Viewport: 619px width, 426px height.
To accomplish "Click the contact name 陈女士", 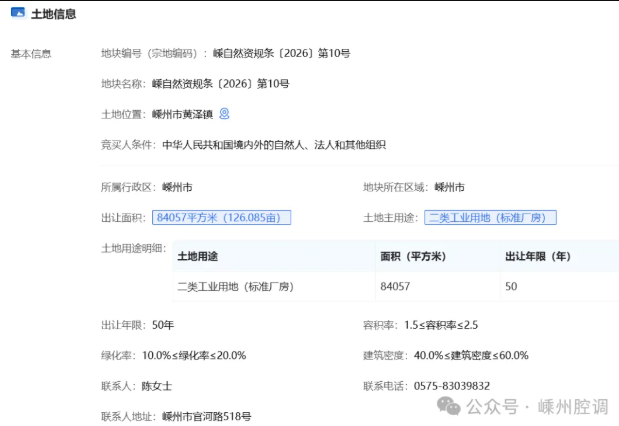I will [x=158, y=385].
